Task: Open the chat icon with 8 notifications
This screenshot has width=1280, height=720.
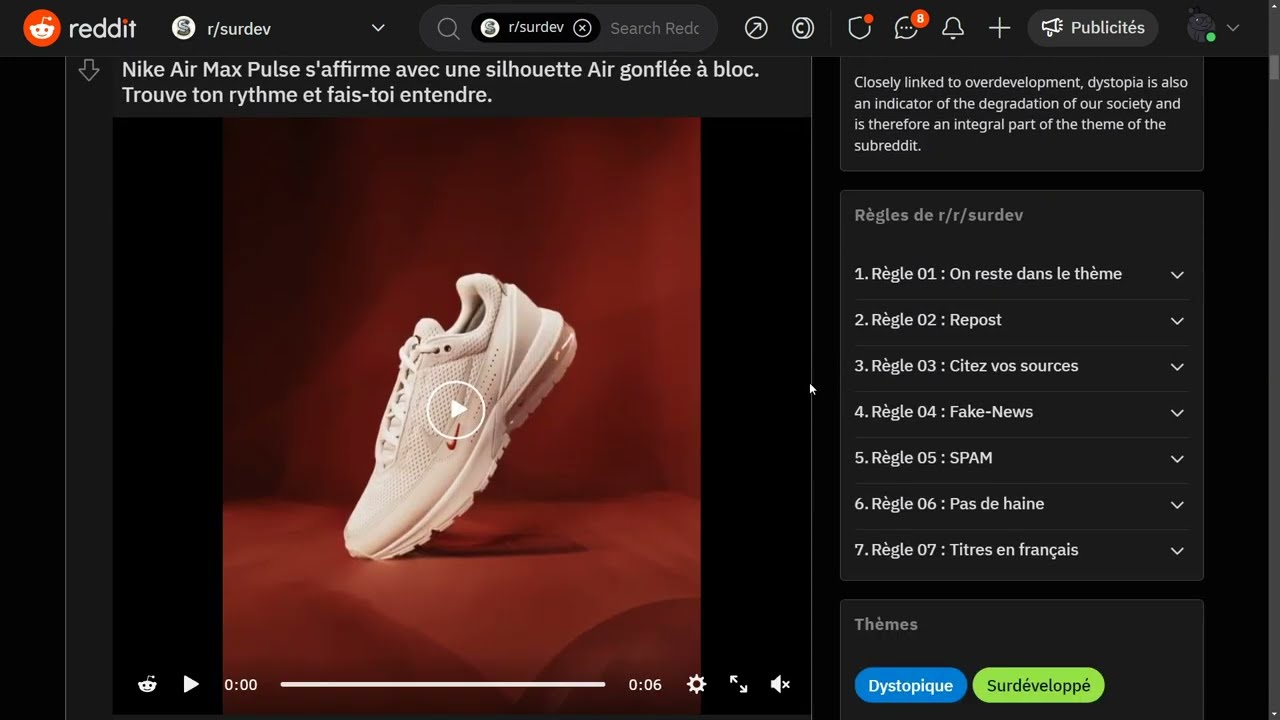Action: pyautogui.click(x=908, y=27)
